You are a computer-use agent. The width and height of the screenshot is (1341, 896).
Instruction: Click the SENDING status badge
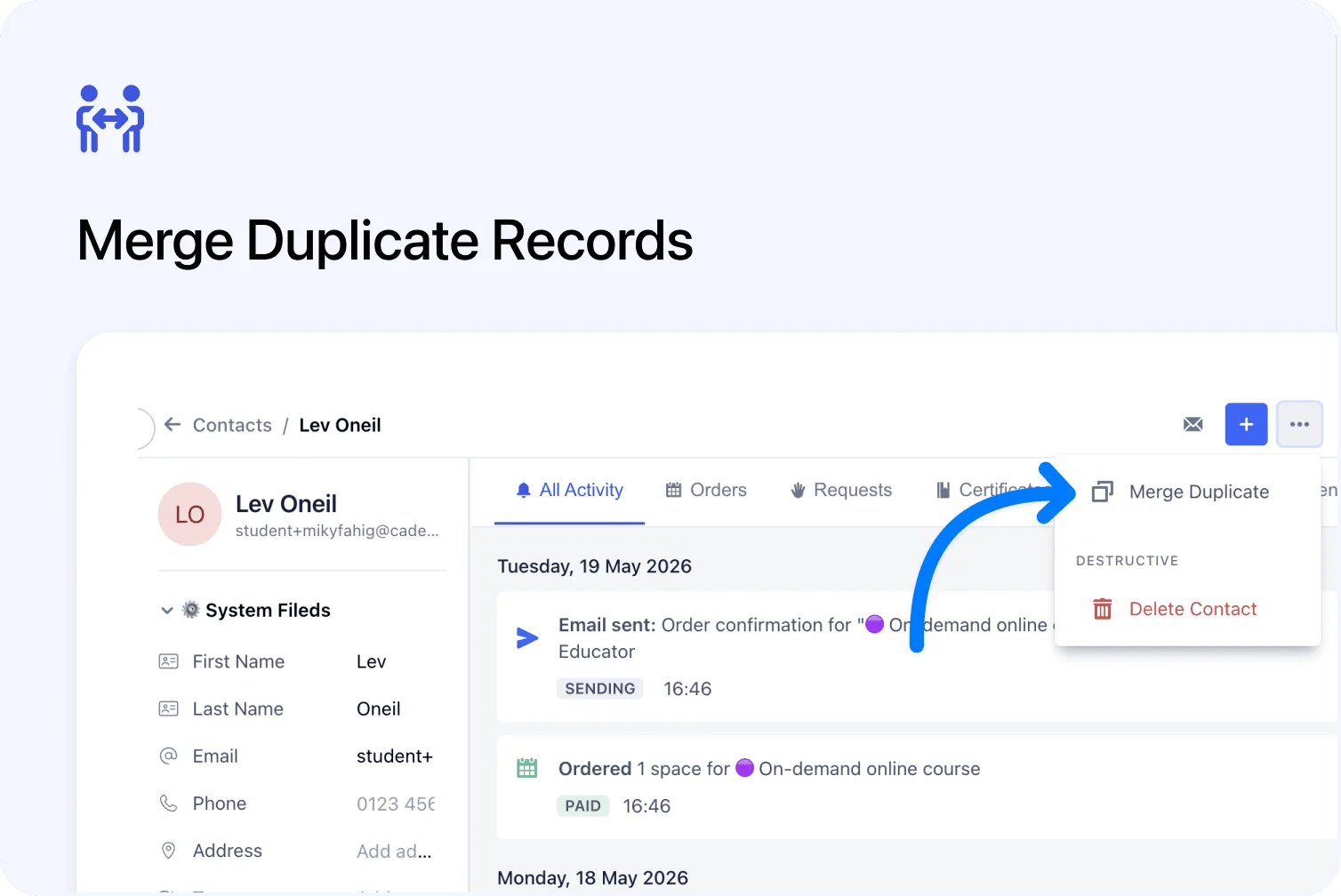click(x=599, y=689)
